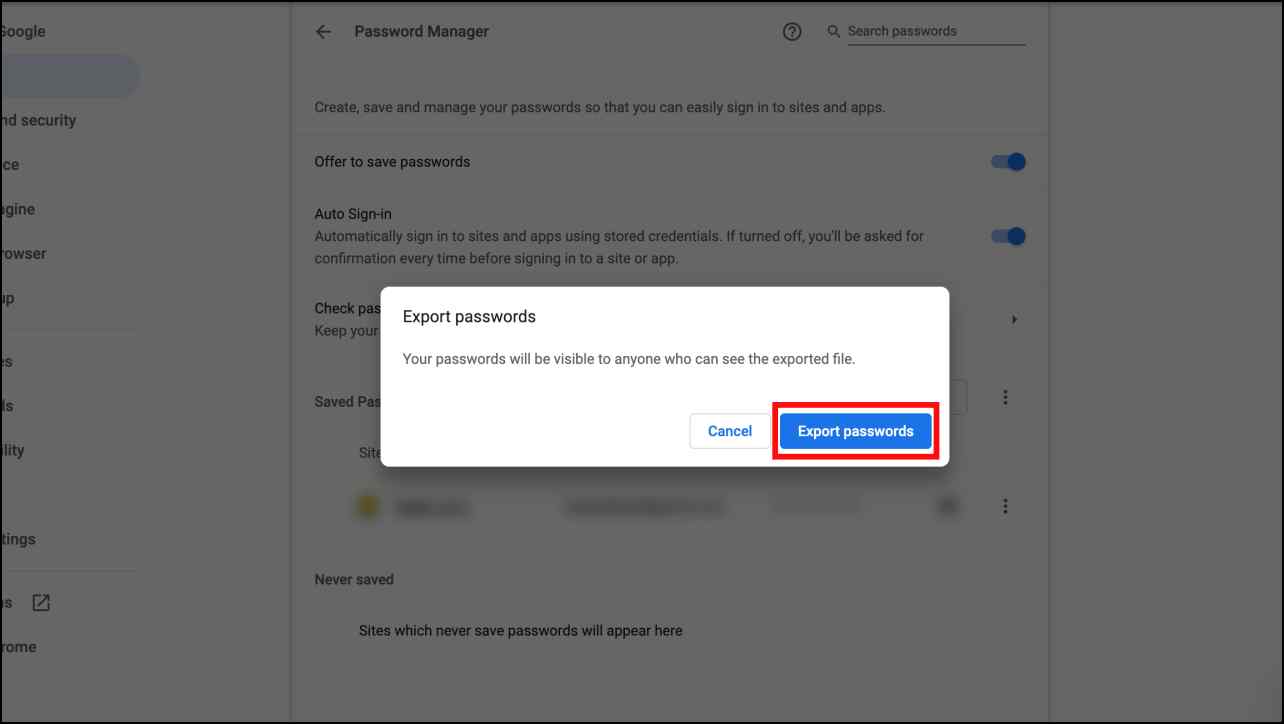Toggle Offer to save passwords switch

coord(1008,162)
